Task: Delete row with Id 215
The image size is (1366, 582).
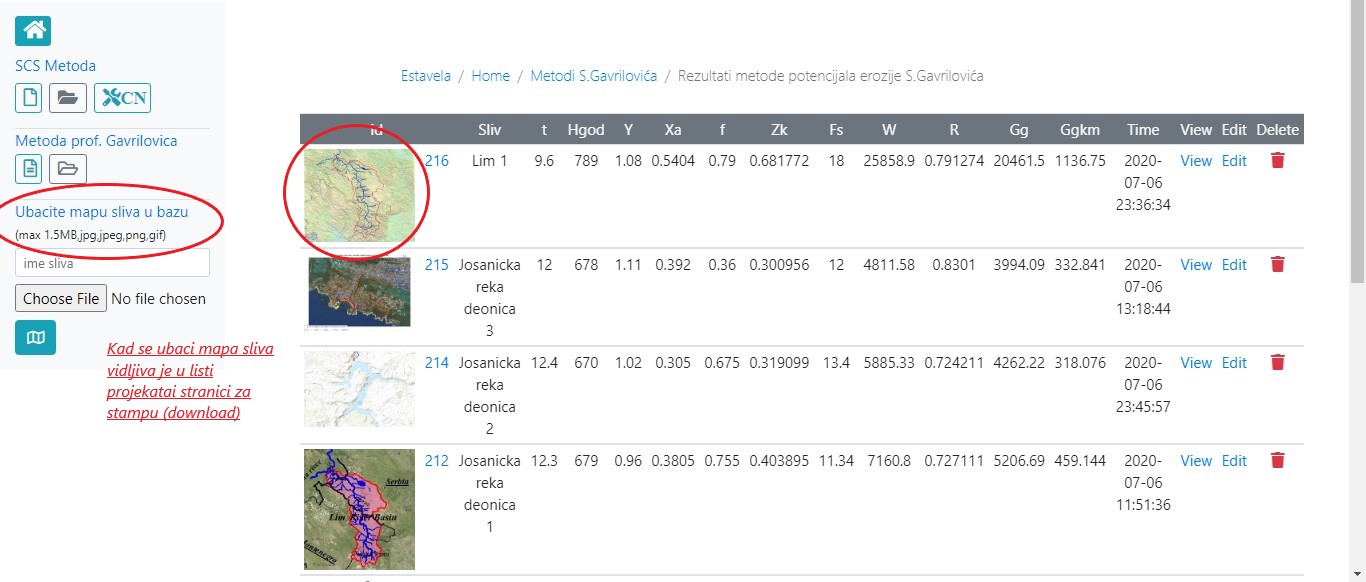Action: tap(1277, 264)
